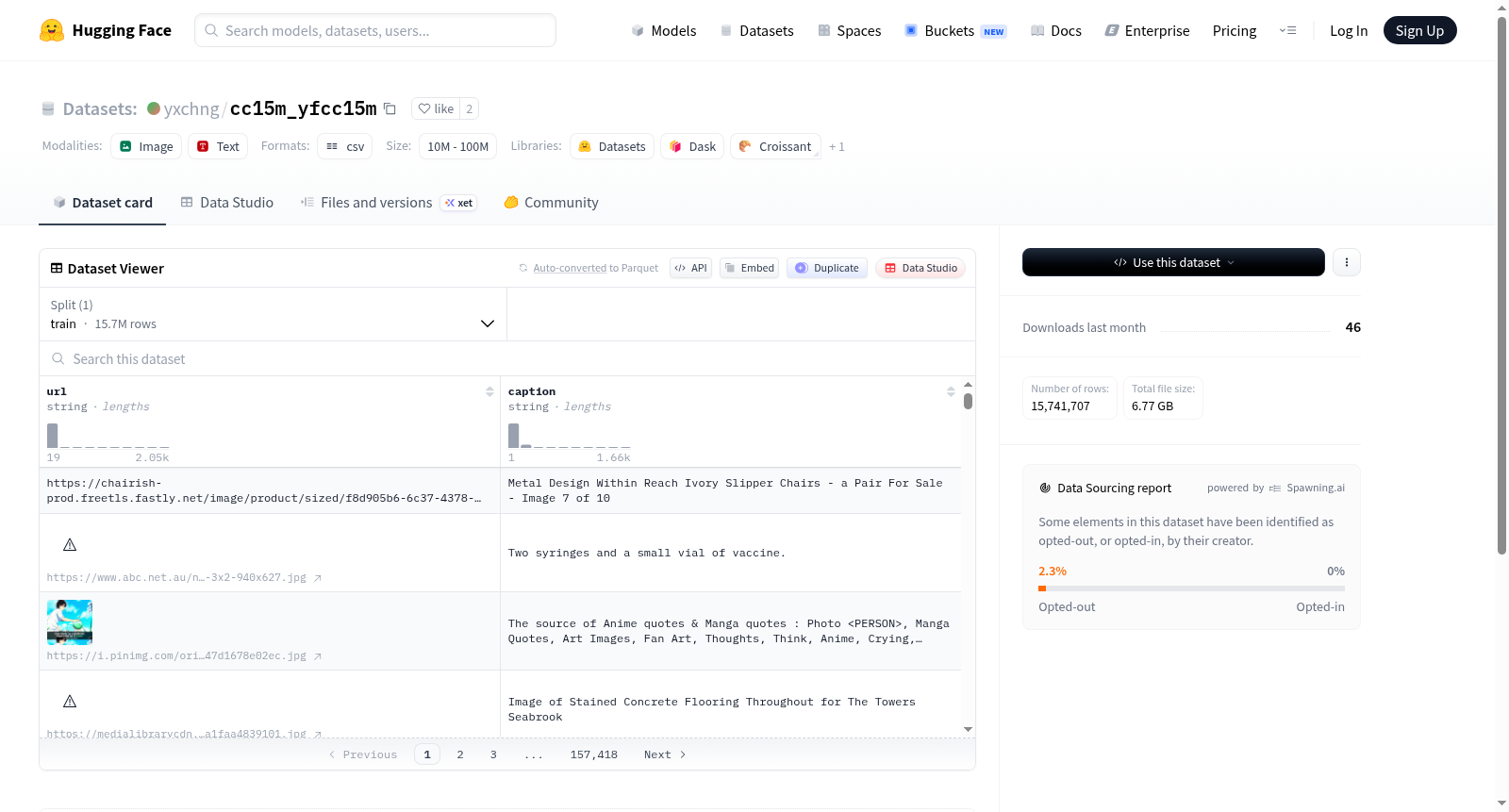
Task: Click the 10M - 100M size tag
Action: click(457, 146)
